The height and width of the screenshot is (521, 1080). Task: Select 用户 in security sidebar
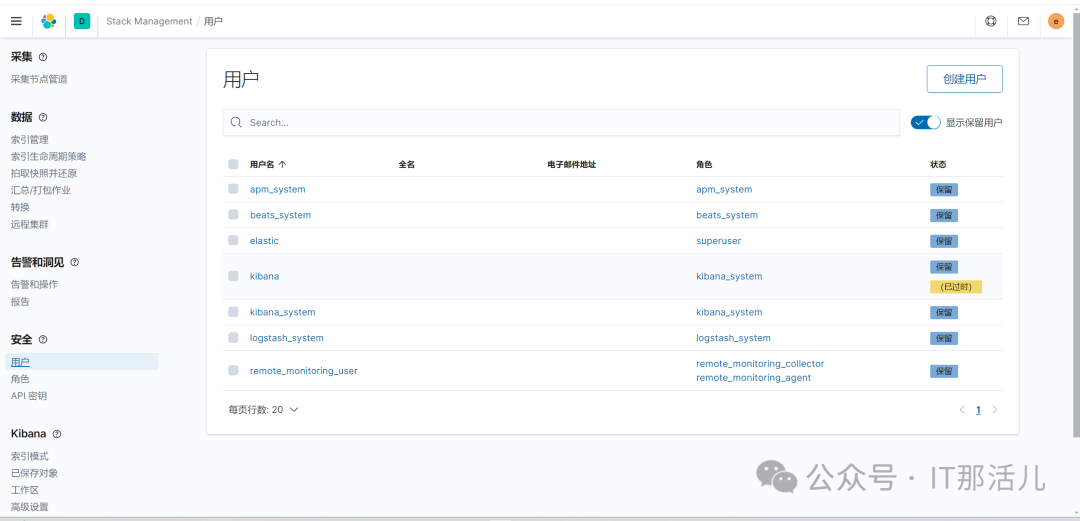click(x=20, y=362)
